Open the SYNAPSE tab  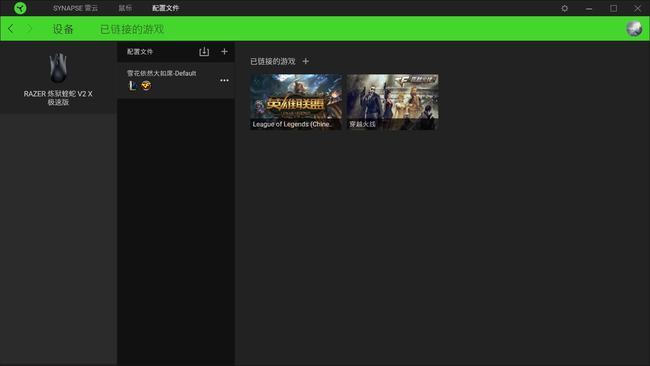click(75, 8)
